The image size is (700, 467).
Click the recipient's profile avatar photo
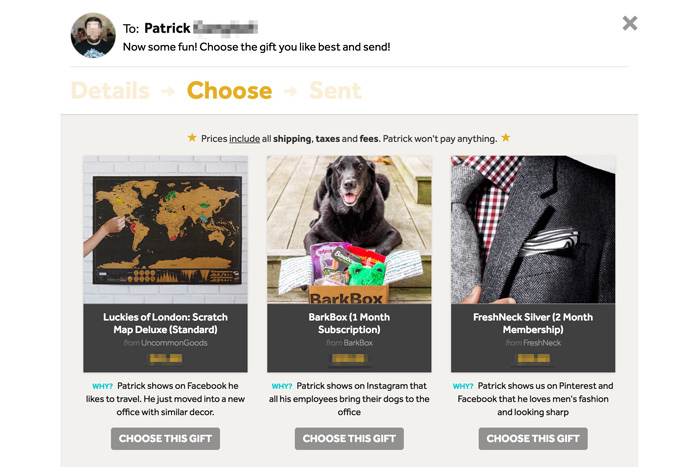click(93, 35)
